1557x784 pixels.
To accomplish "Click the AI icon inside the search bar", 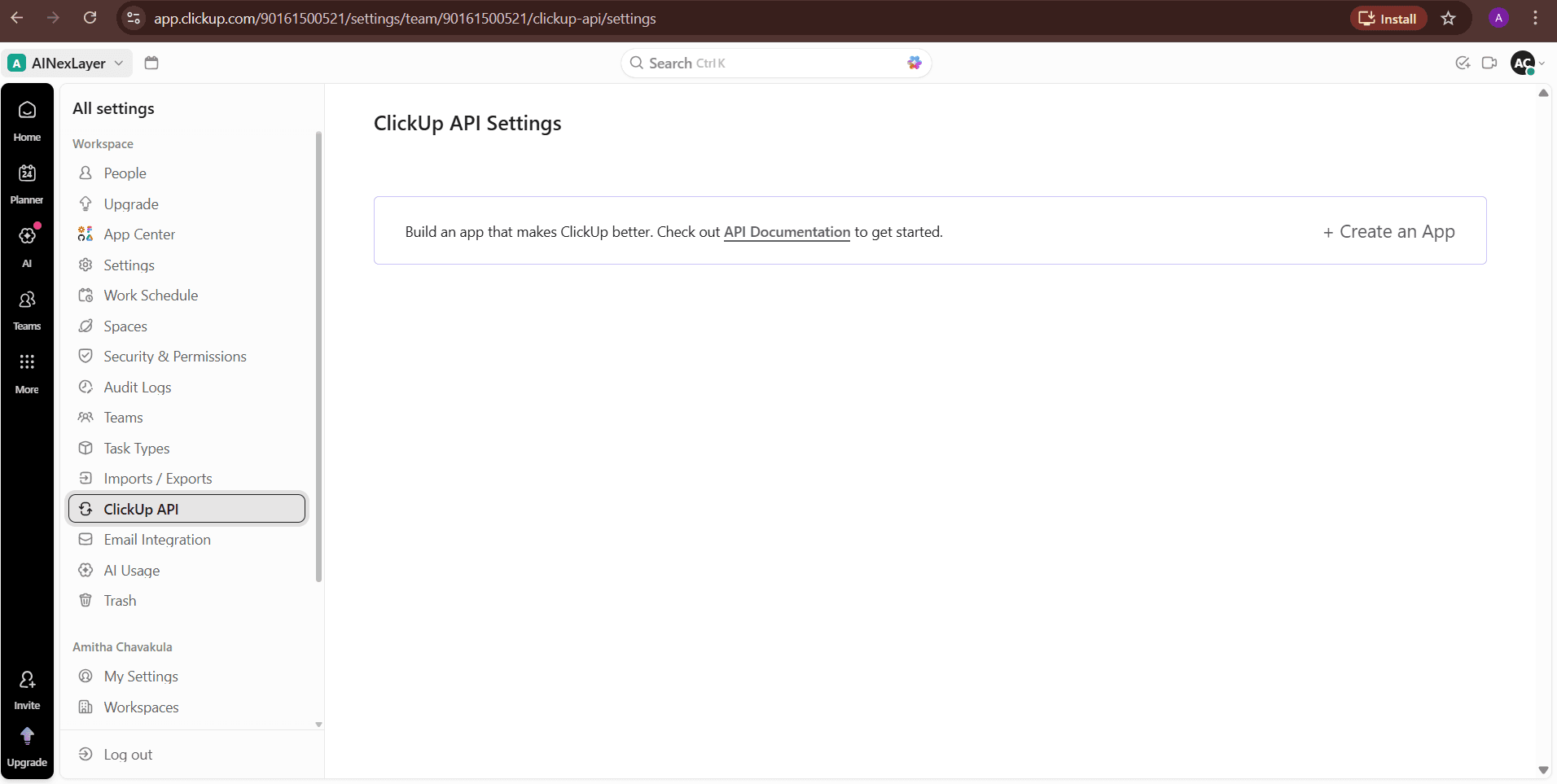I will (x=914, y=63).
